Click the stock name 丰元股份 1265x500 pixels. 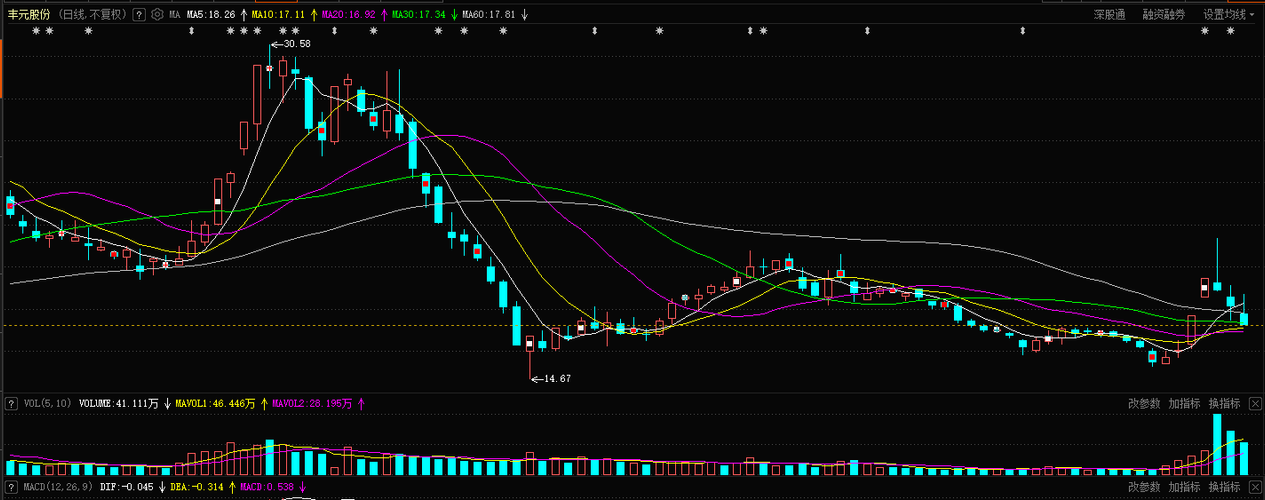click(29, 15)
